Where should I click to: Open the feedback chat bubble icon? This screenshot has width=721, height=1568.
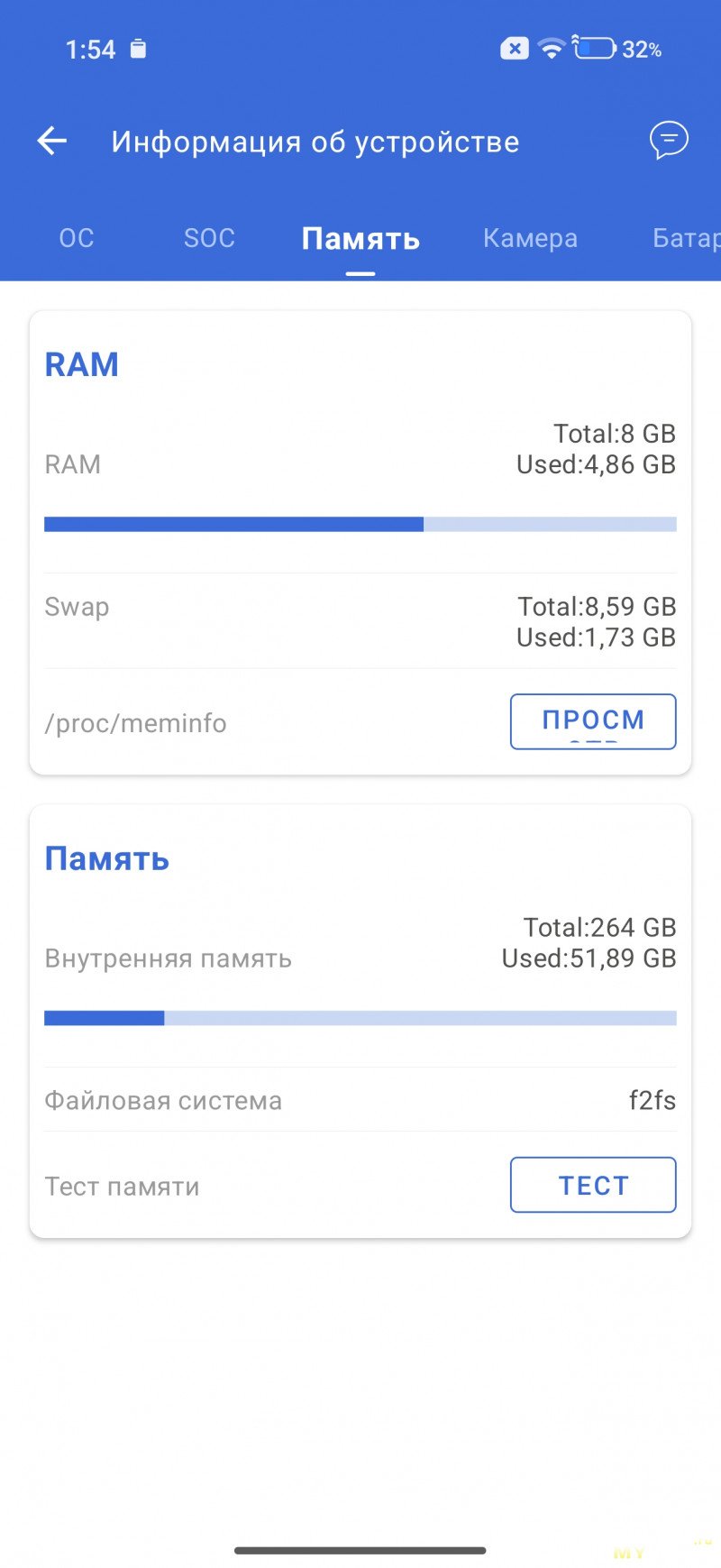point(669,141)
